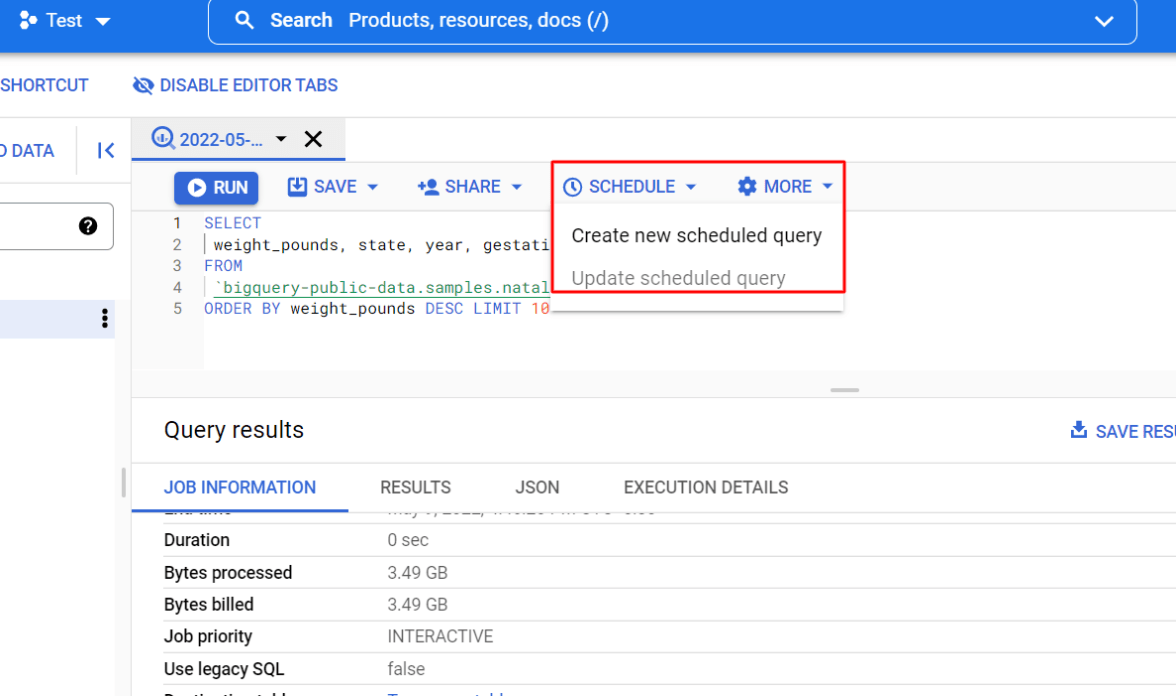Click the search magnifier icon
The image size is (1176, 696).
(x=244, y=21)
